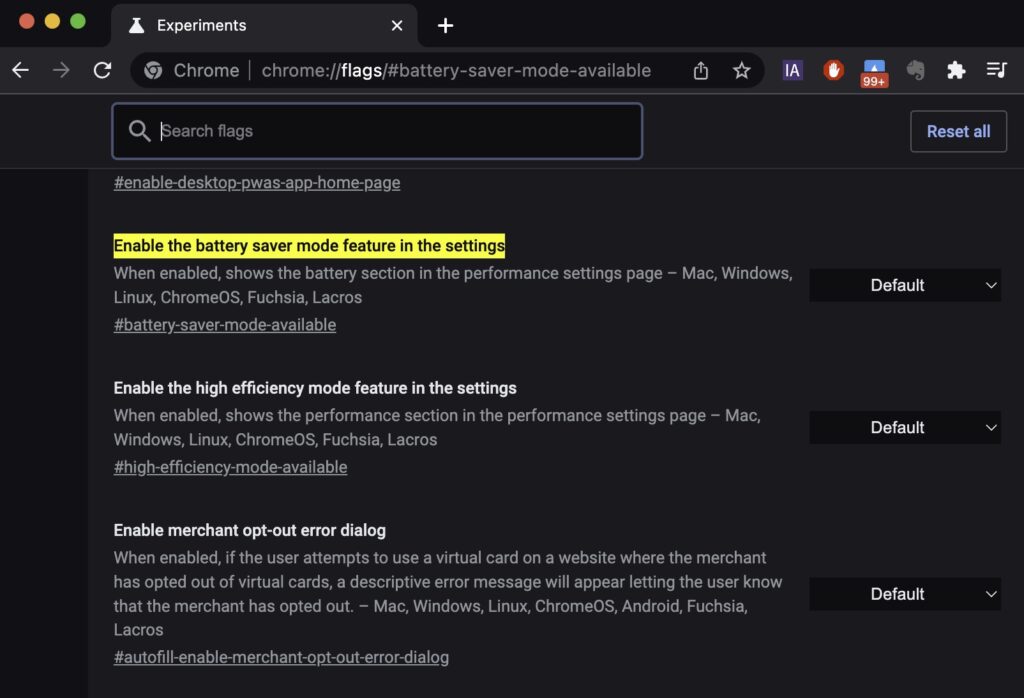This screenshot has width=1024, height=698.
Task: Expand battery saver mode Default dropdown
Action: pos(904,285)
